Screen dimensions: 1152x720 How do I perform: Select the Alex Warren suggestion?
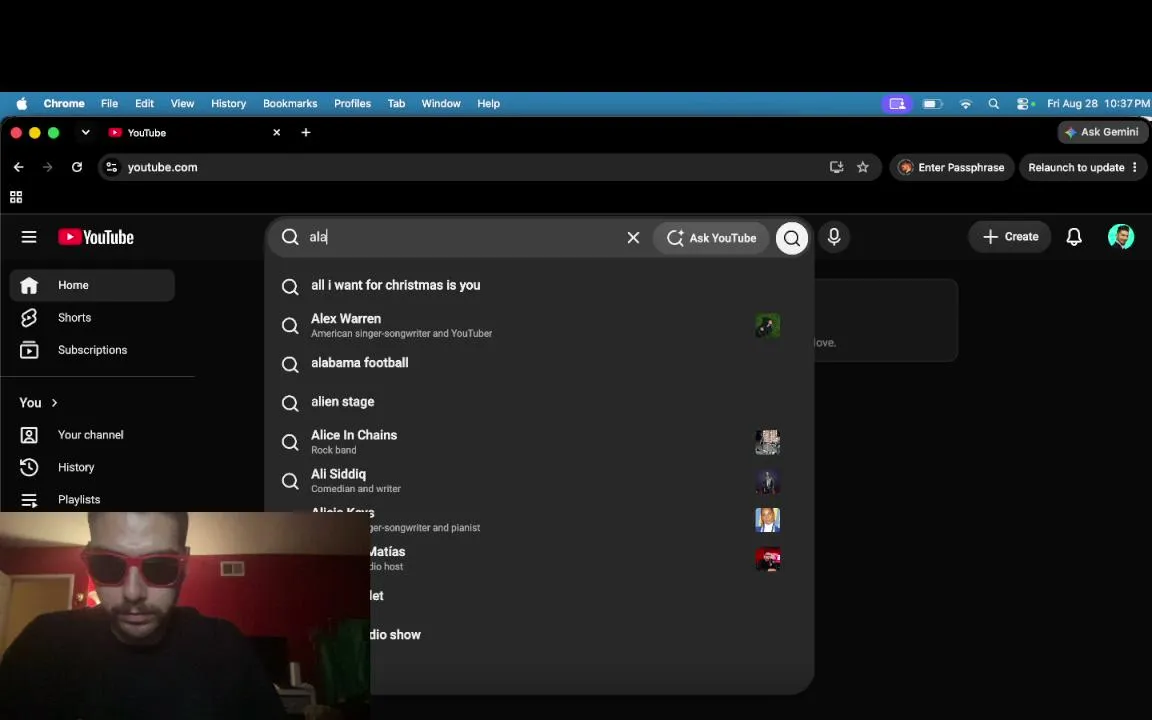[x=539, y=325]
